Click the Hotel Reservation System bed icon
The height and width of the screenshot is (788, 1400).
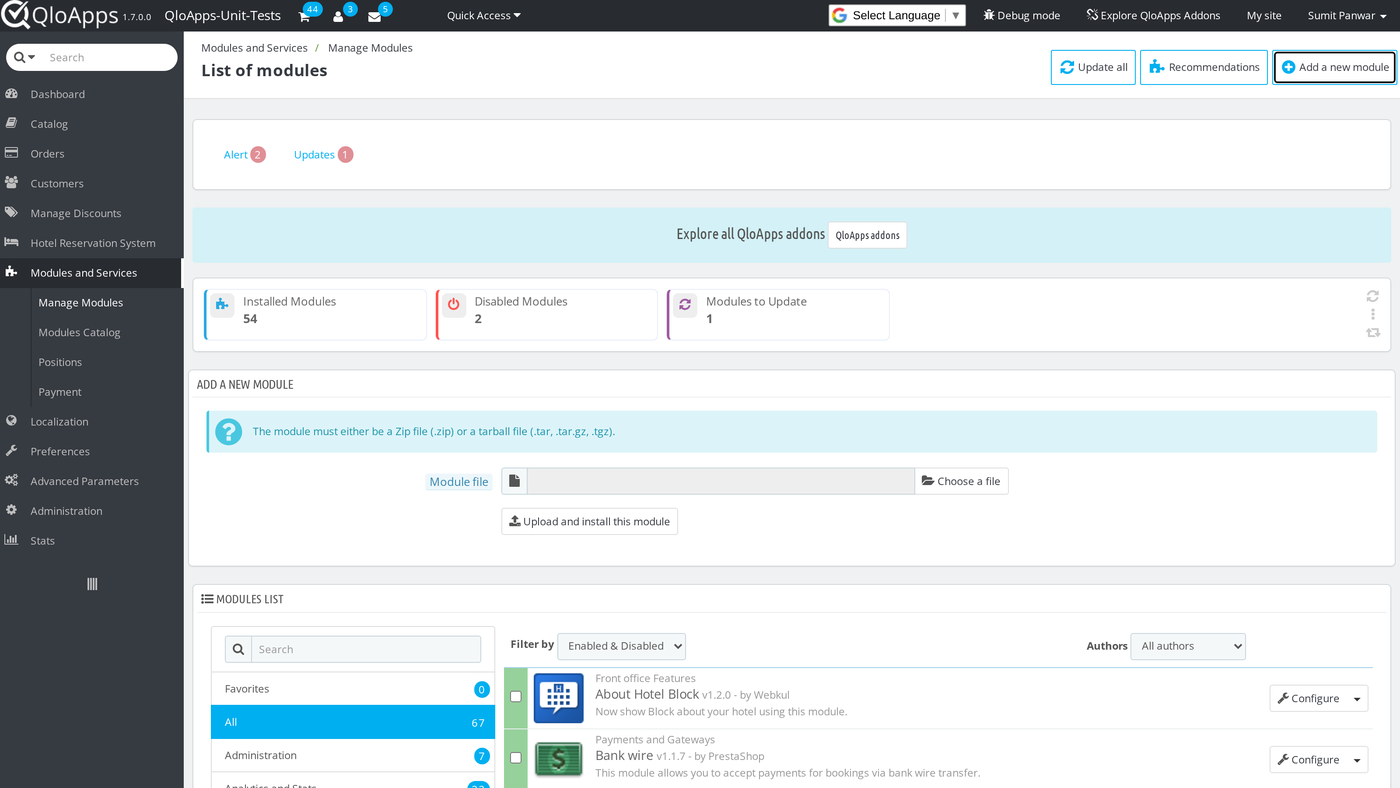coord(12,243)
